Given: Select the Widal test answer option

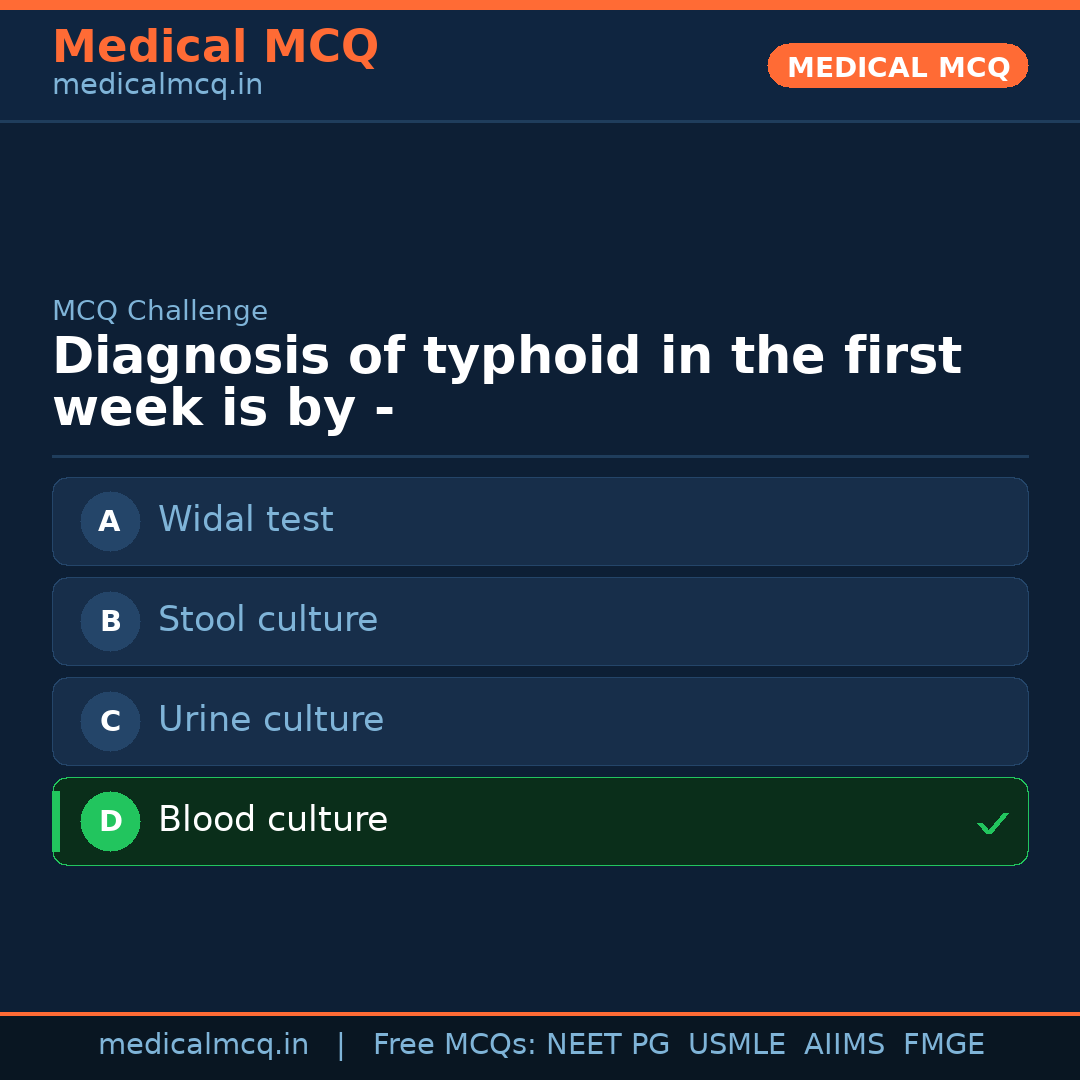Looking at the screenshot, I should coord(540,521).
